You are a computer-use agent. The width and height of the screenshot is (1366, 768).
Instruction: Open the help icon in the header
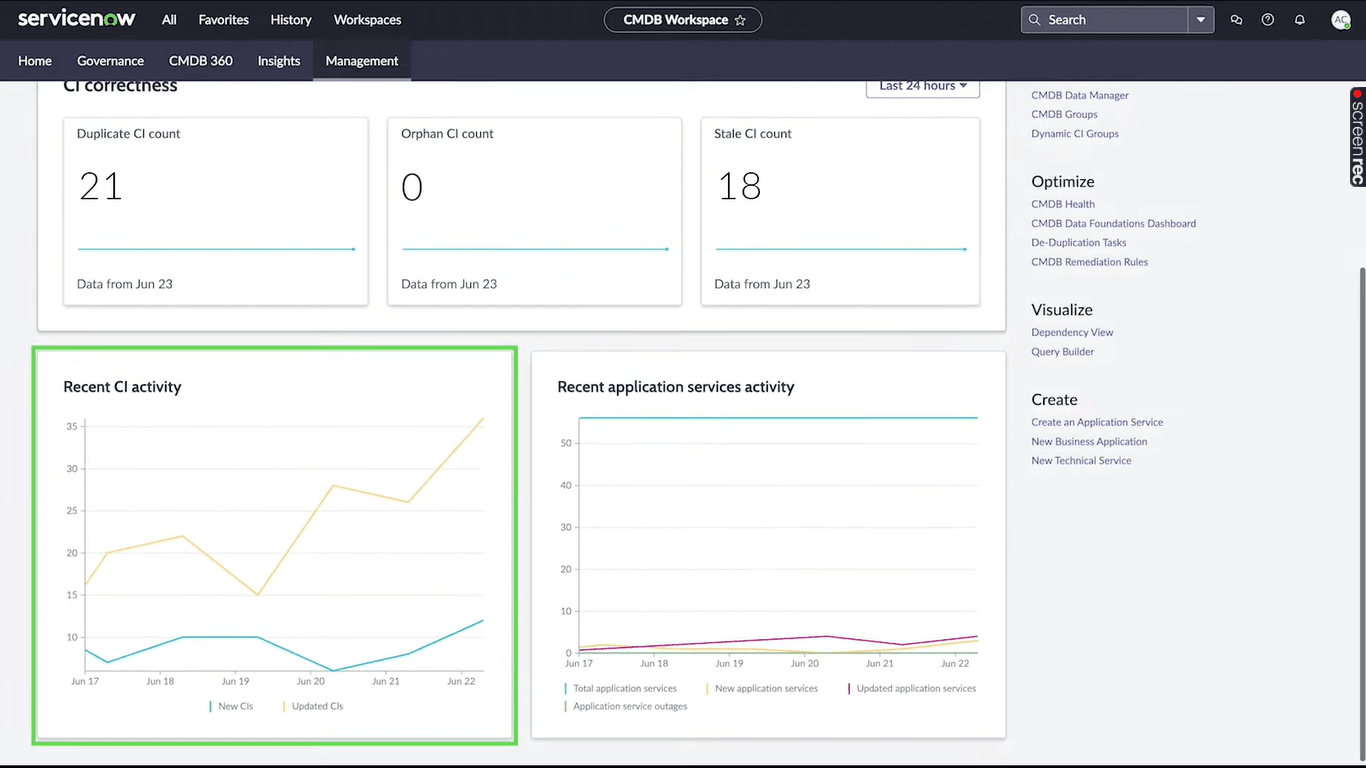click(x=1267, y=19)
